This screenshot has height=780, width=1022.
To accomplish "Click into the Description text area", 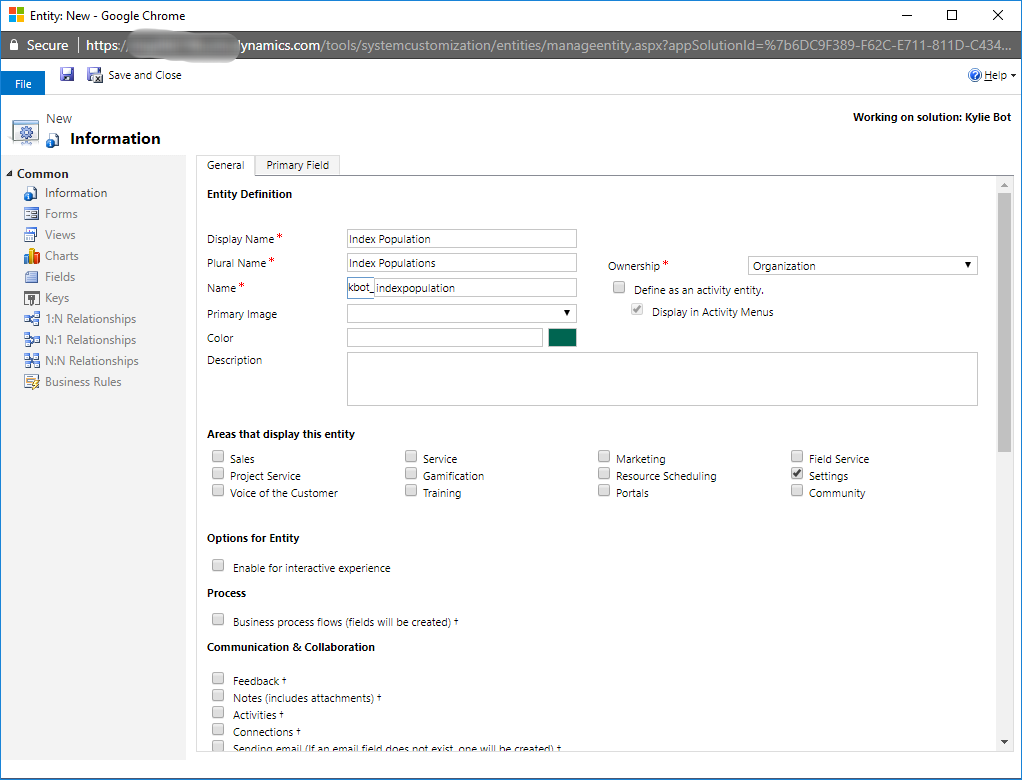I will coord(662,379).
